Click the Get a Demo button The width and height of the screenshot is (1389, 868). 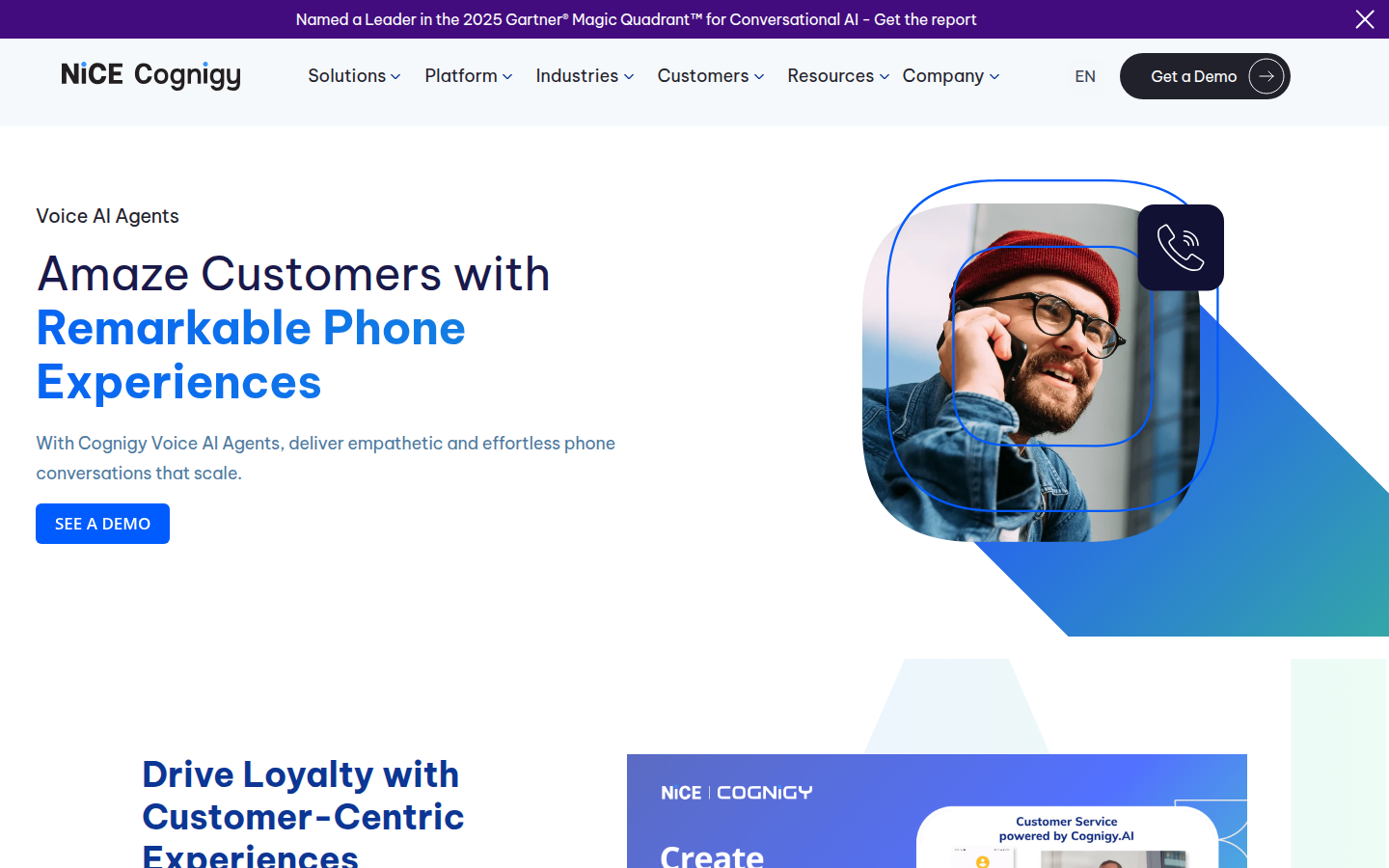pos(1205,76)
